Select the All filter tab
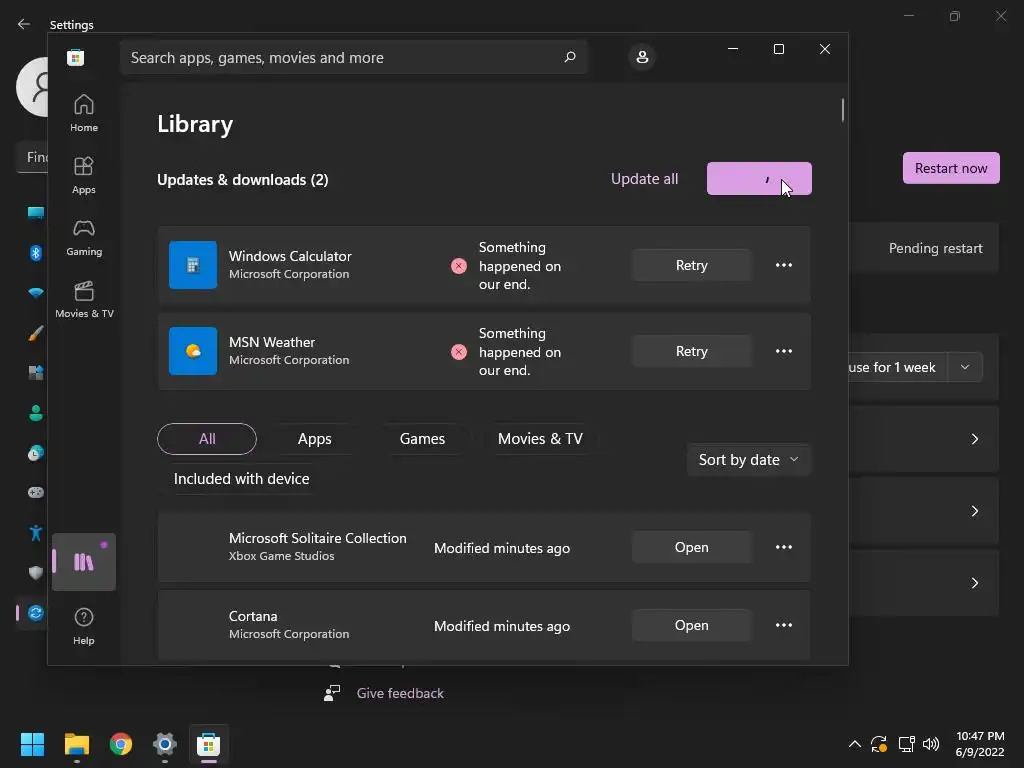This screenshot has height=768, width=1024. [207, 439]
